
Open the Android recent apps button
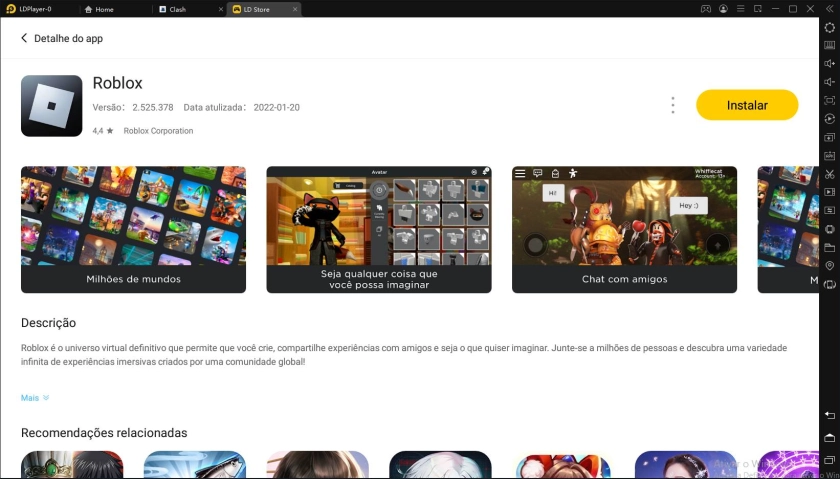[829, 459]
